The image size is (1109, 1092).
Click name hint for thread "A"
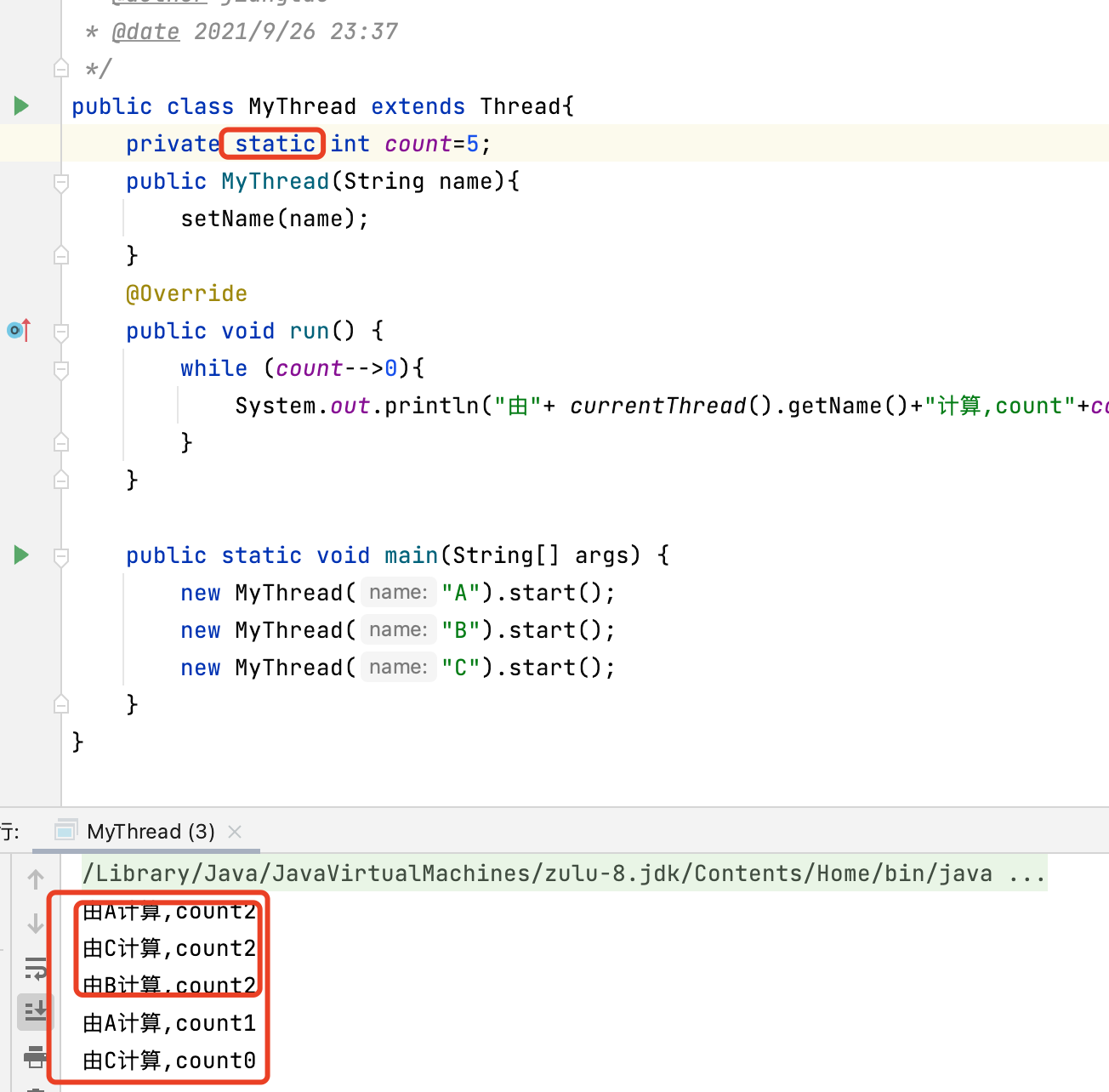[x=398, y=593]
